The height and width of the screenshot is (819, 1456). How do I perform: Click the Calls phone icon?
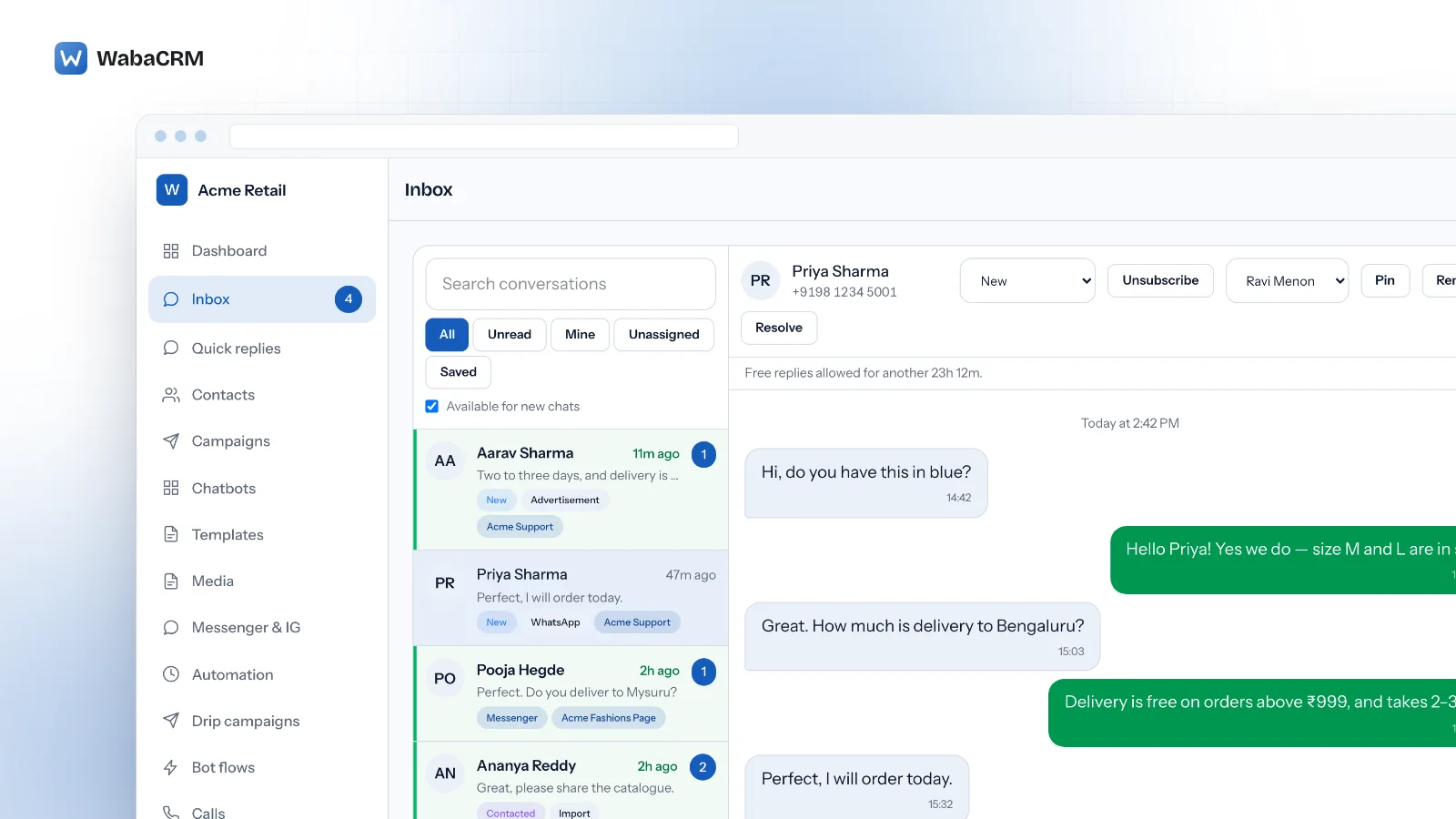171,812
